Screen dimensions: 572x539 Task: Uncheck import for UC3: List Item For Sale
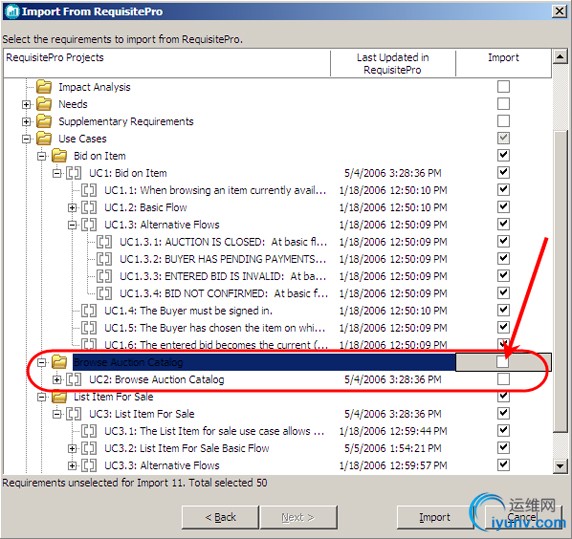[503, 413]
